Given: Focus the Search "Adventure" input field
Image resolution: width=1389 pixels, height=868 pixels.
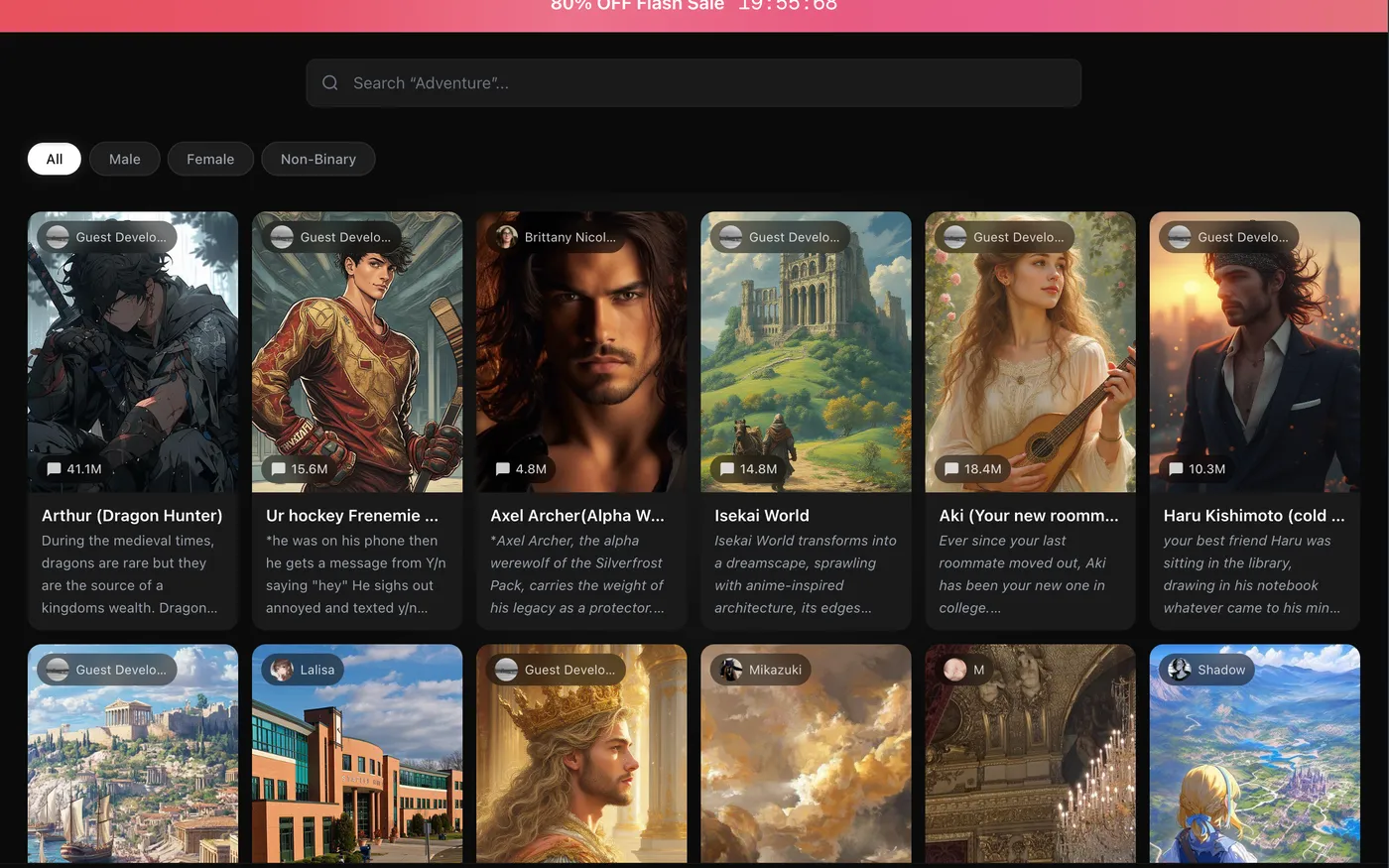Looking at the screenshot, I should click(694, 83).
